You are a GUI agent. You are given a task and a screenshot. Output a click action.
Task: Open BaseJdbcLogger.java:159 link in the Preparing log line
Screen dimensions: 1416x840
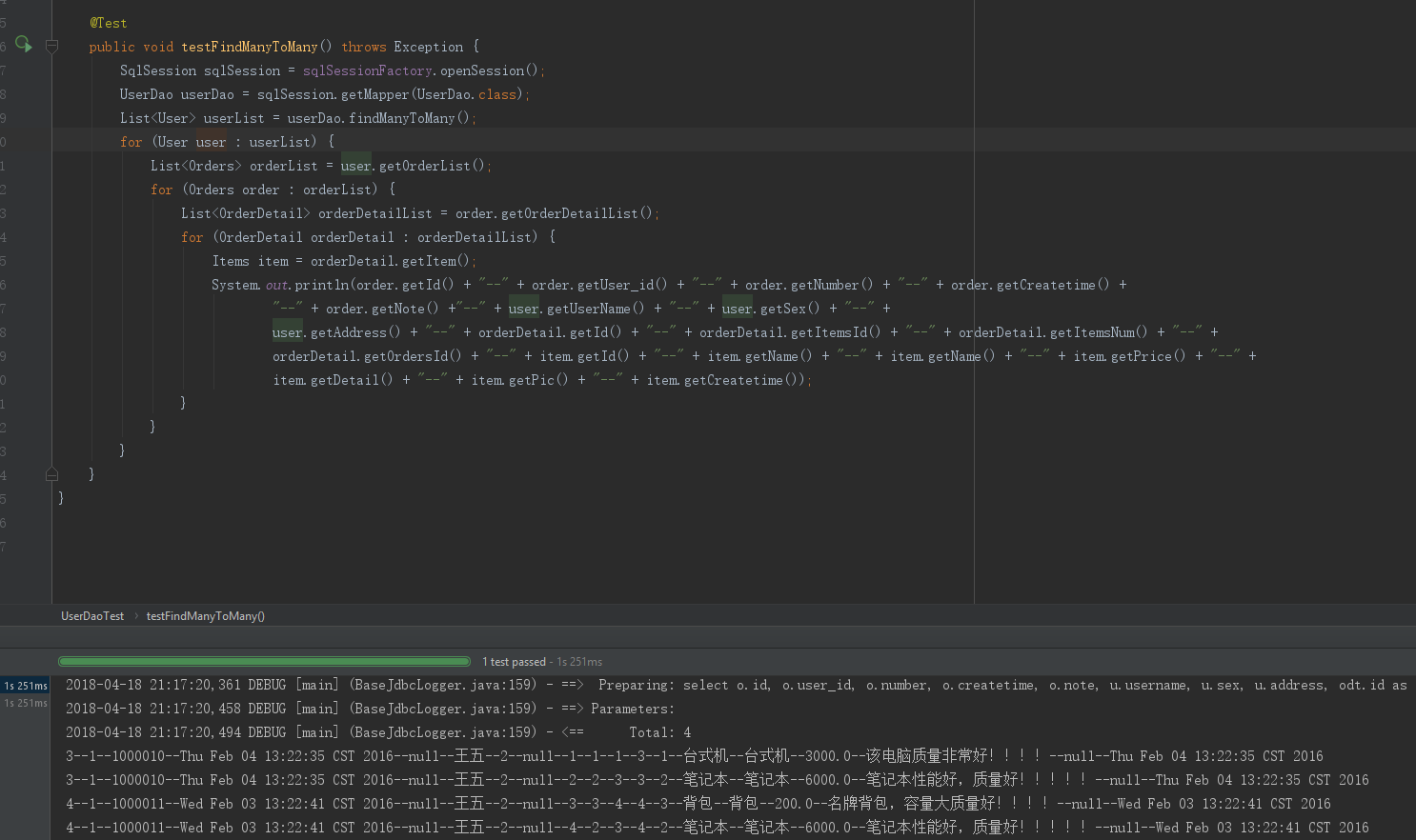[442, 685]
